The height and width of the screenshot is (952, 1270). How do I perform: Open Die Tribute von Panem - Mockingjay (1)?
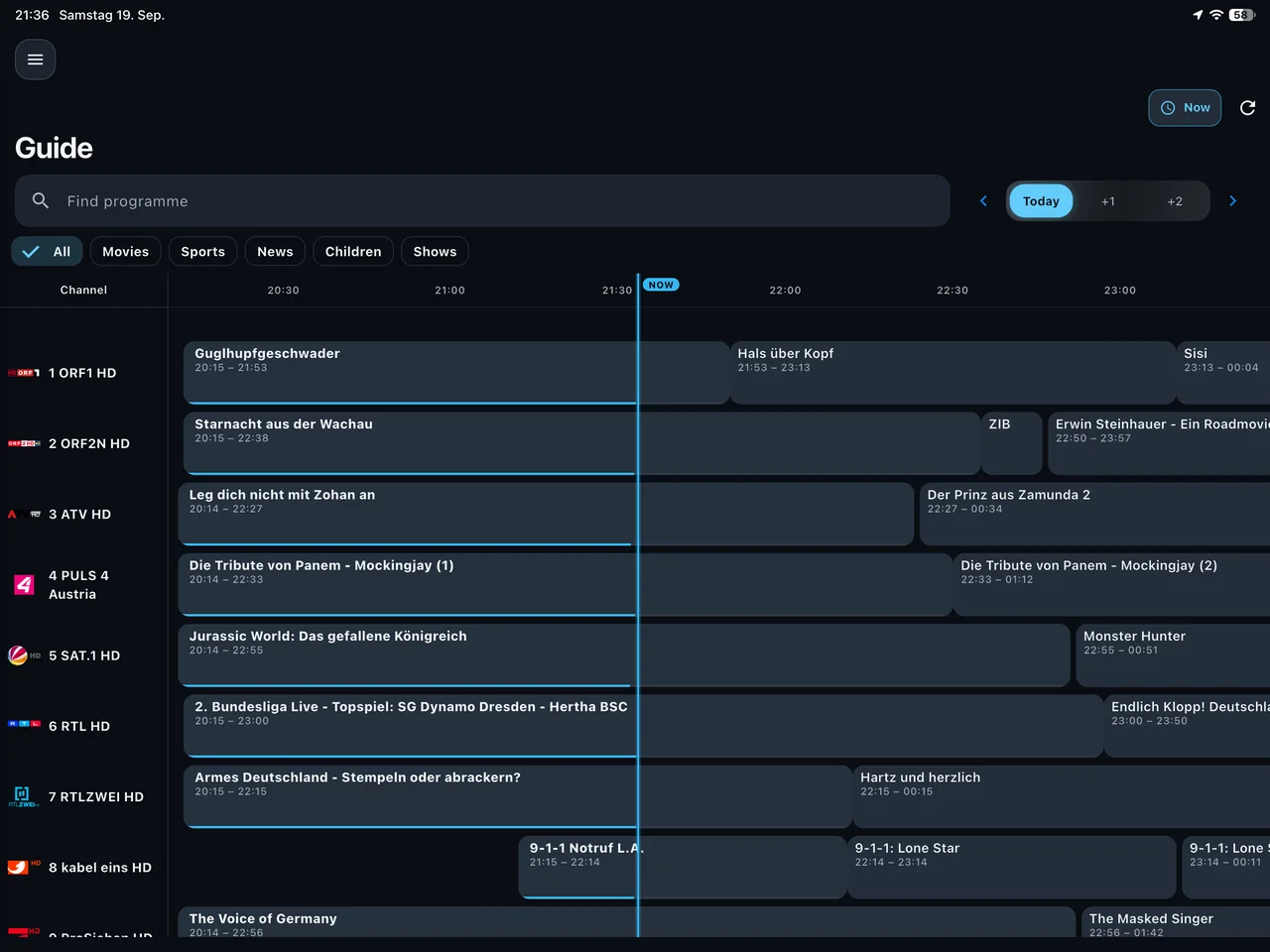coord(566,585)
